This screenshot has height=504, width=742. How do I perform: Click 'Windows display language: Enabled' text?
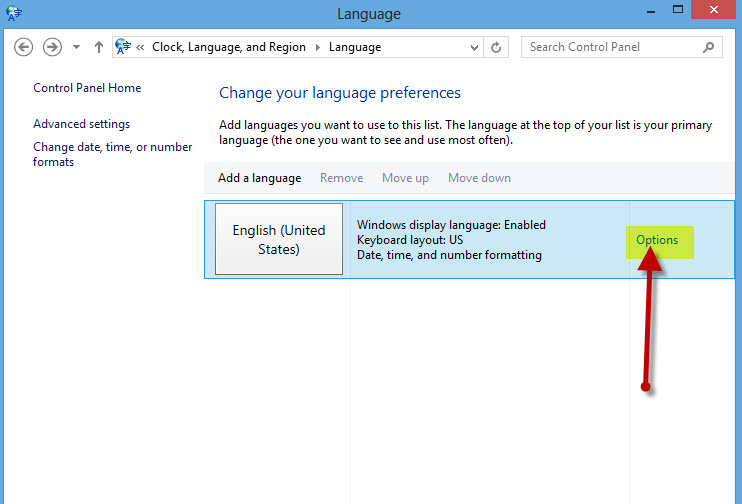point(451,225)
